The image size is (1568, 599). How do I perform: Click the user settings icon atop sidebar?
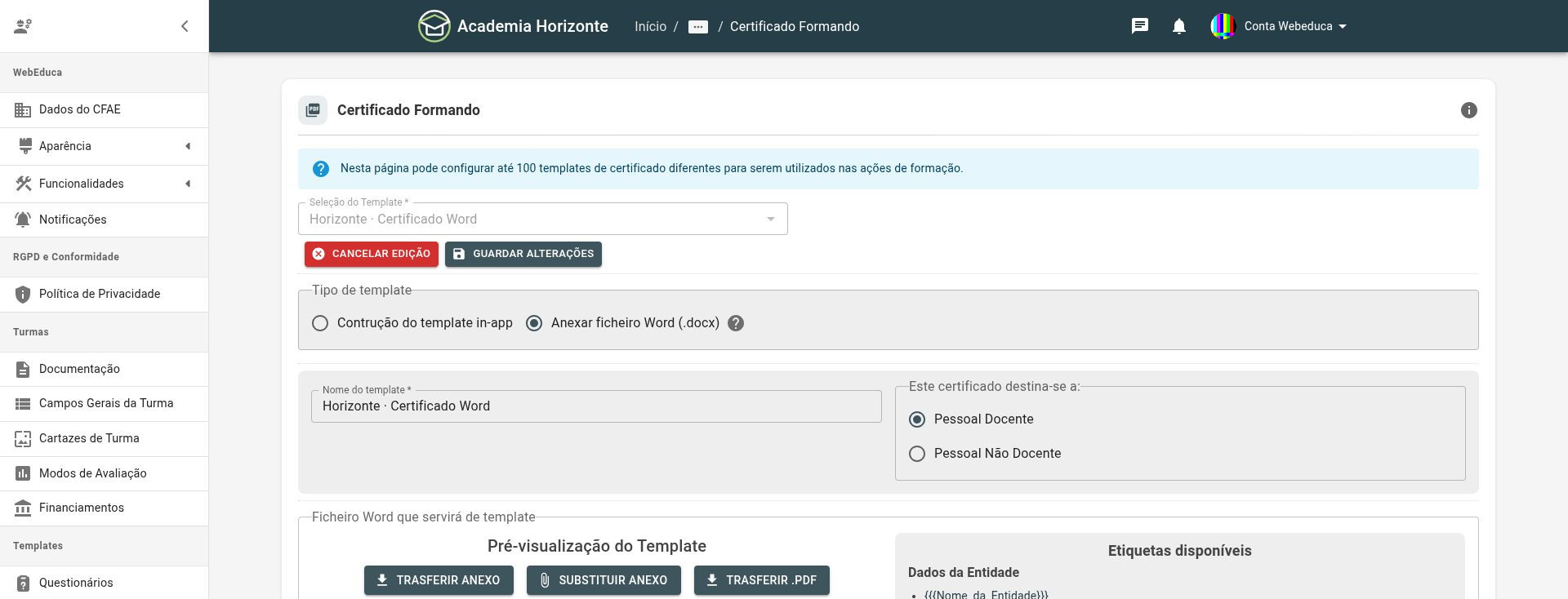tap(23, 26)
